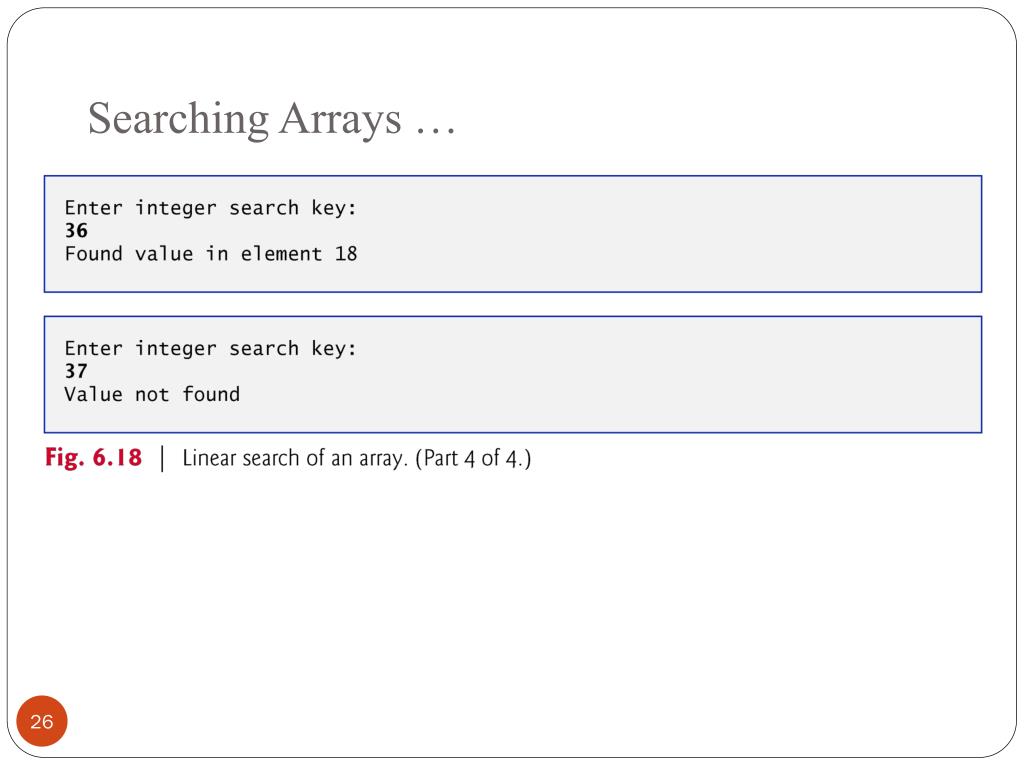Click the word 'found' in the second box
This screenshot has height=768, width=1024.
(211, 394)
